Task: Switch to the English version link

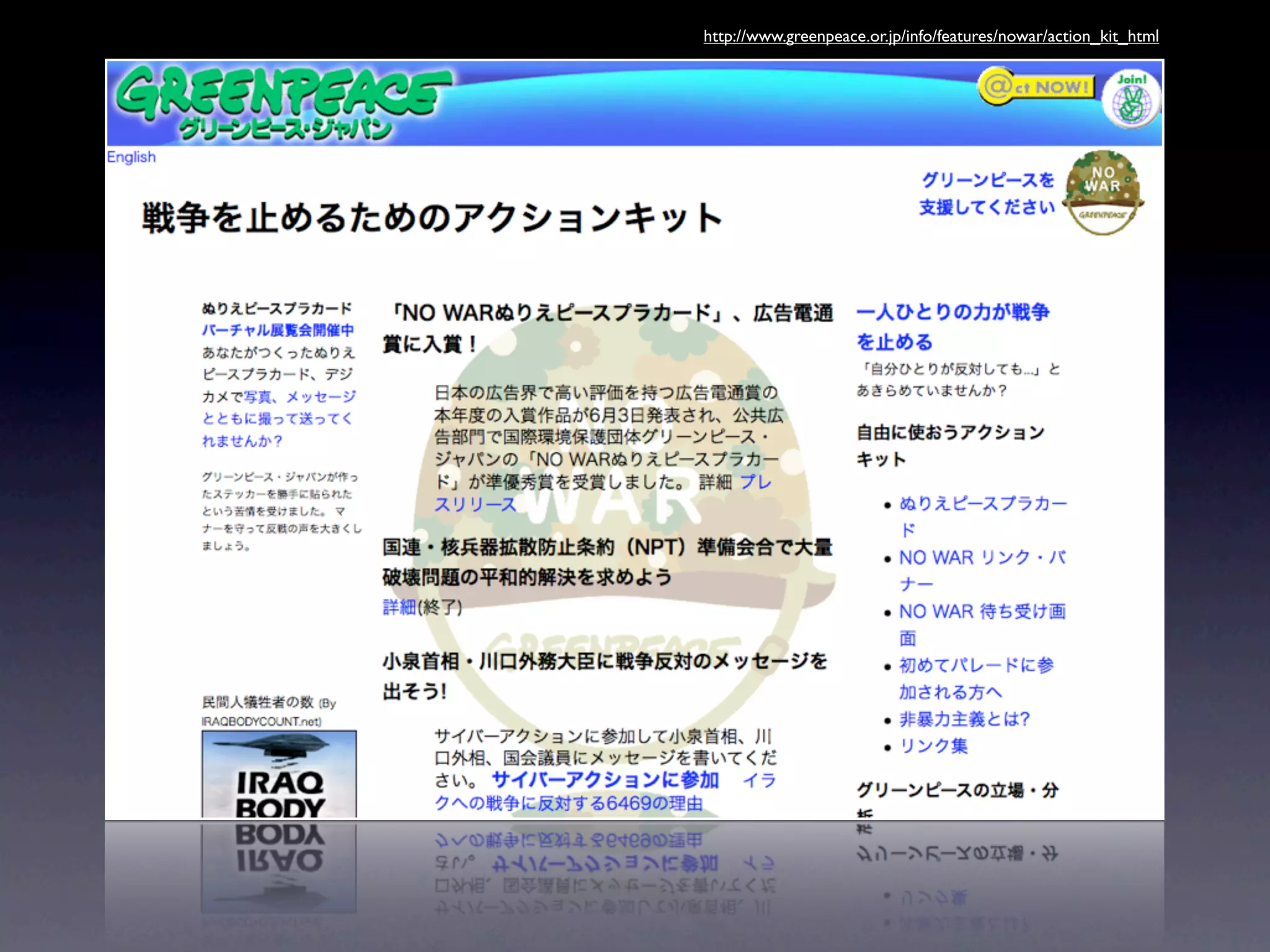Action: [131, 157]
